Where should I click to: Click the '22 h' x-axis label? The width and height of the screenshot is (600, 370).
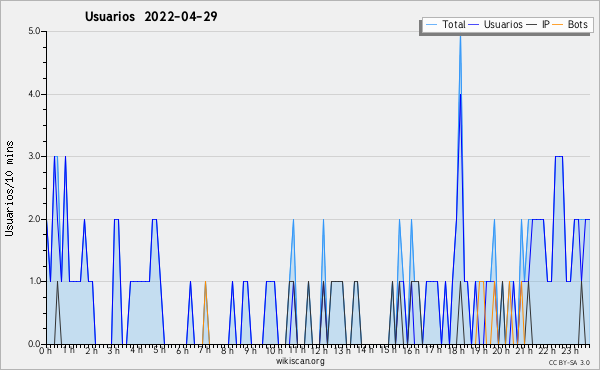click(x=547, y=350)
